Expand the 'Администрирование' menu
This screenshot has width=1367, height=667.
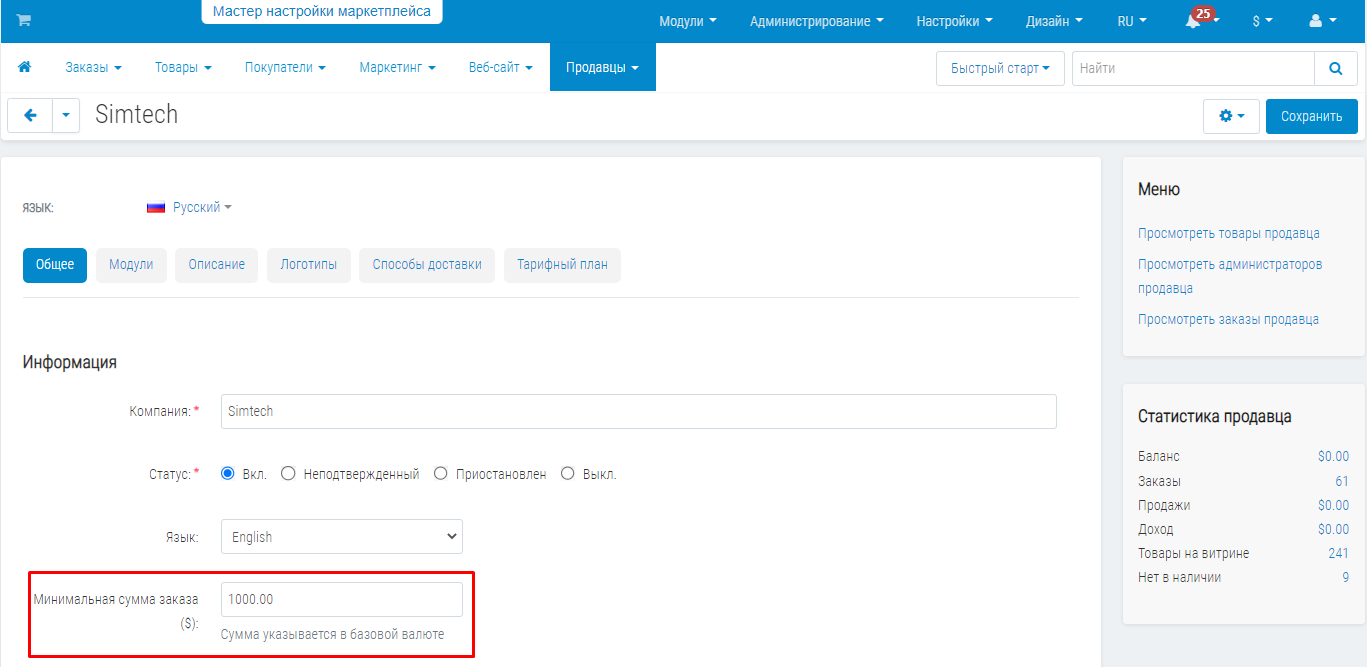pos(817,21)
